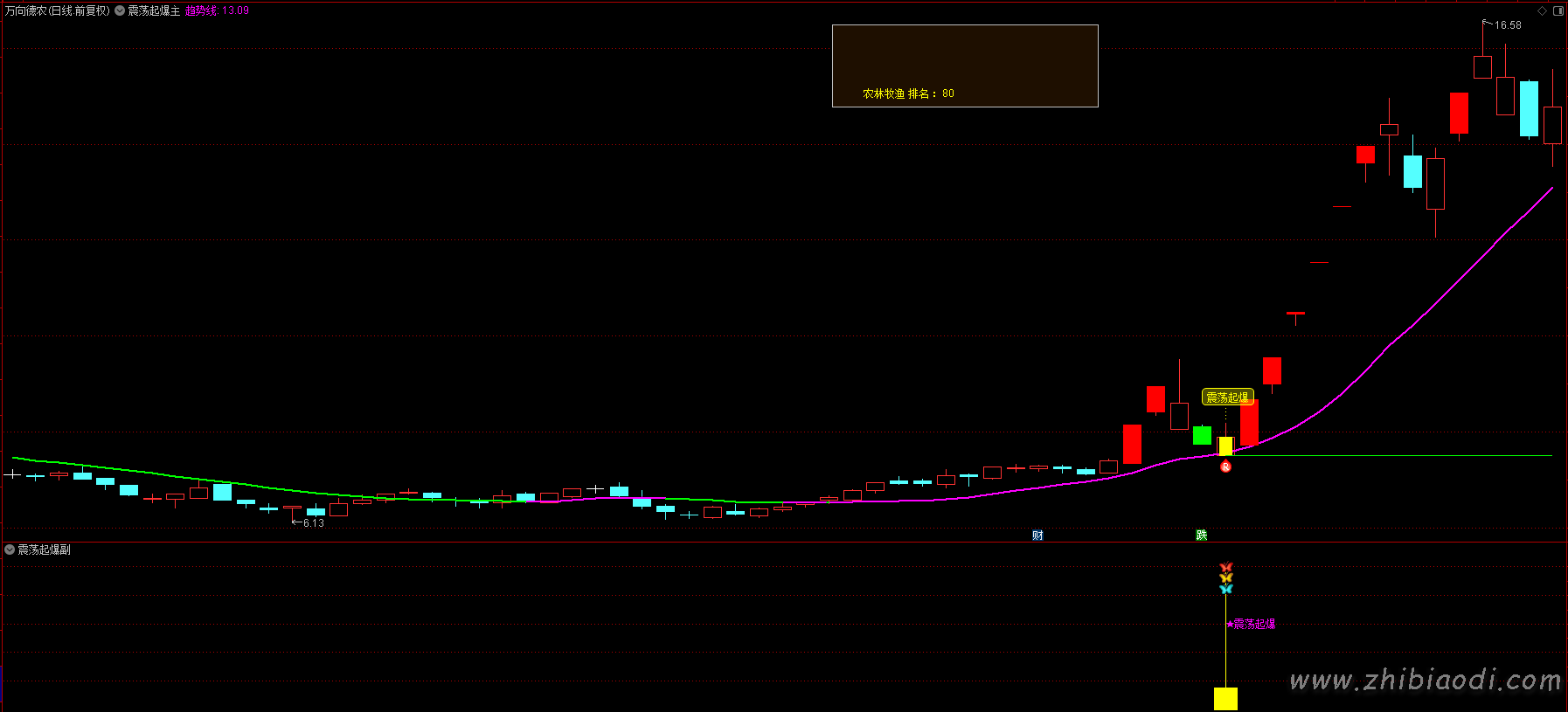Click the 6.13 low price label

[313, 523]
